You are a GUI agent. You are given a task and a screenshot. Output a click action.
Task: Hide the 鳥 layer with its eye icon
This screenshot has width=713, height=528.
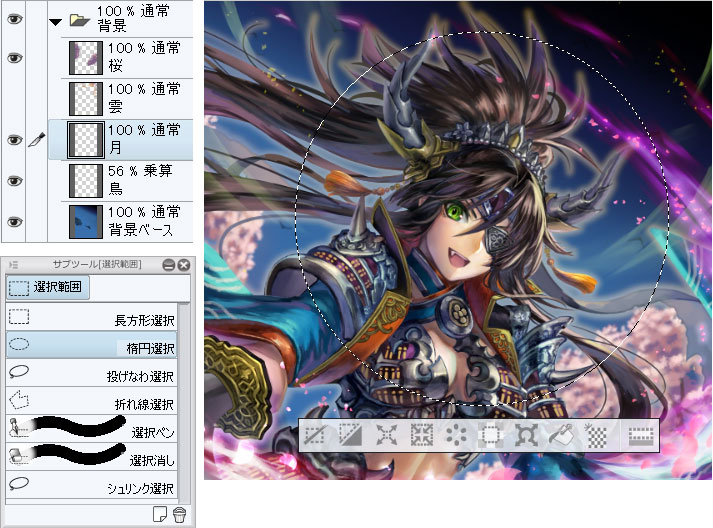click(14, 181)
